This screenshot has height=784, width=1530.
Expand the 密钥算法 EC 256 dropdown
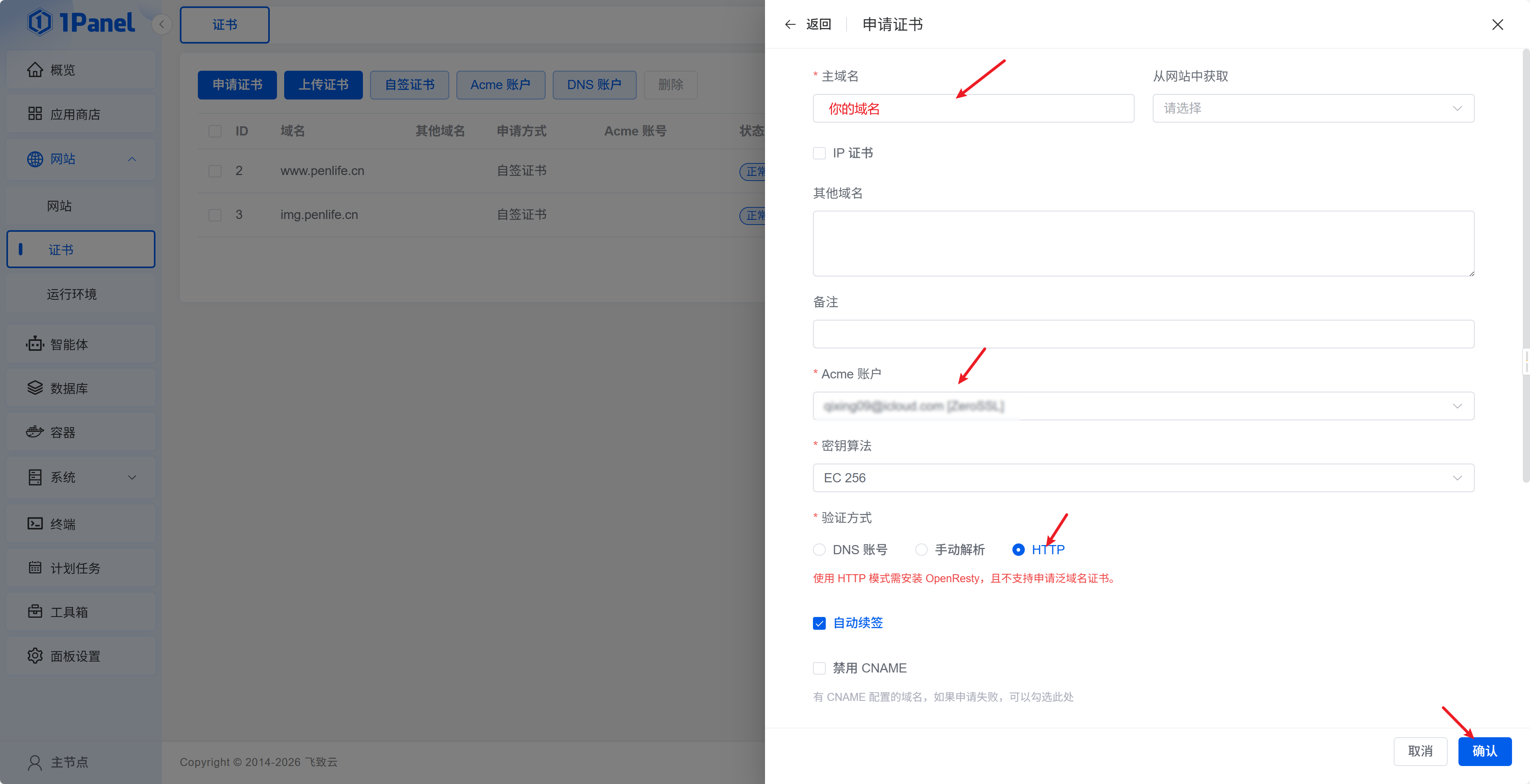[1143, 478]
